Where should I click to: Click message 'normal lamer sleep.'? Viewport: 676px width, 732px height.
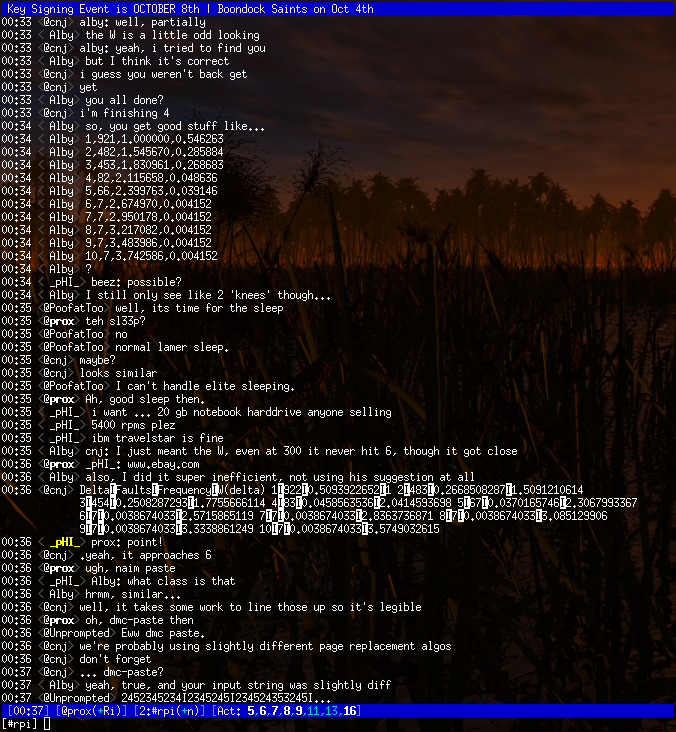coord(172,347)
